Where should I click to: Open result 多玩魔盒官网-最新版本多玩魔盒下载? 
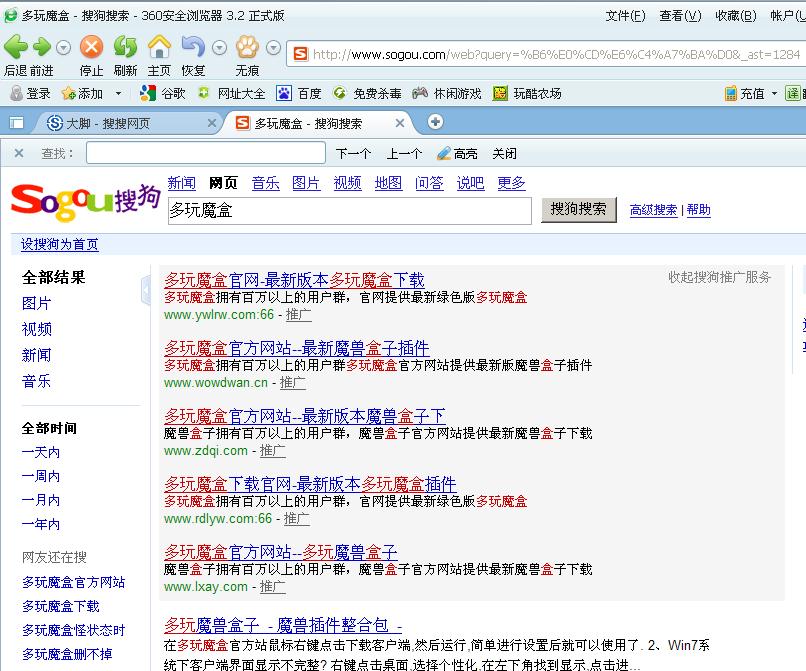[294, 280]
